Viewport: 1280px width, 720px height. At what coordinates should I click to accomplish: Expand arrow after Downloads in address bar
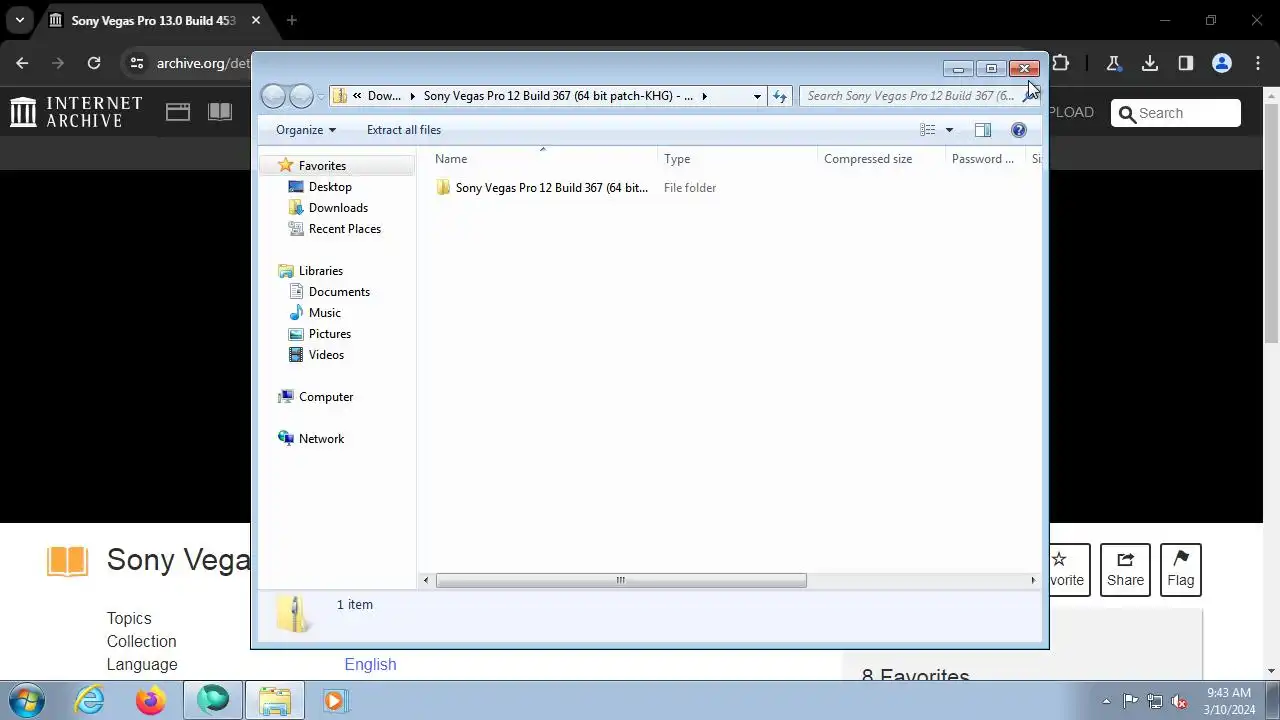(411, 96)
